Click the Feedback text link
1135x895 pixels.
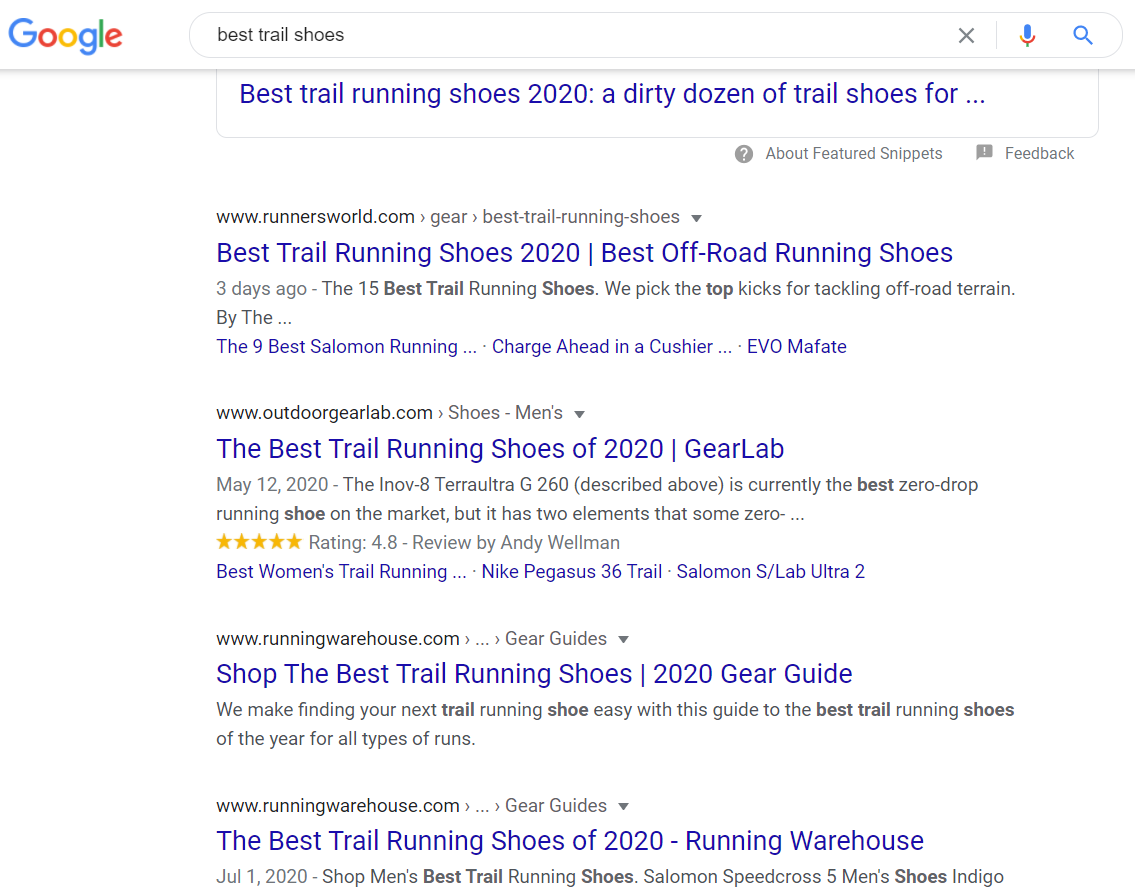[x=1039, y=154]
